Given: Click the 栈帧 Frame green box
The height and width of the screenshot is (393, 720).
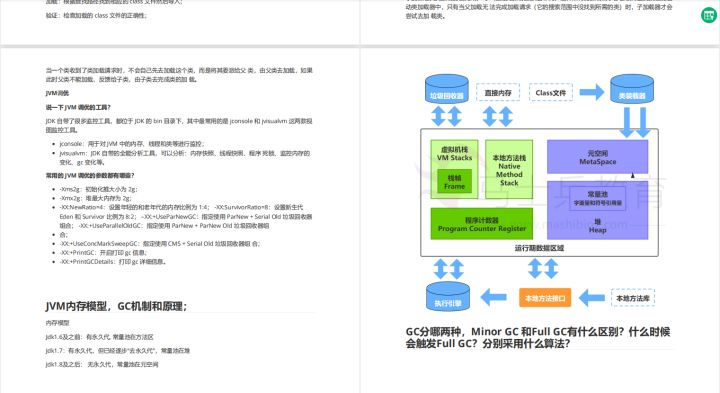Looking at the screenshot, I should pos(454,182).
